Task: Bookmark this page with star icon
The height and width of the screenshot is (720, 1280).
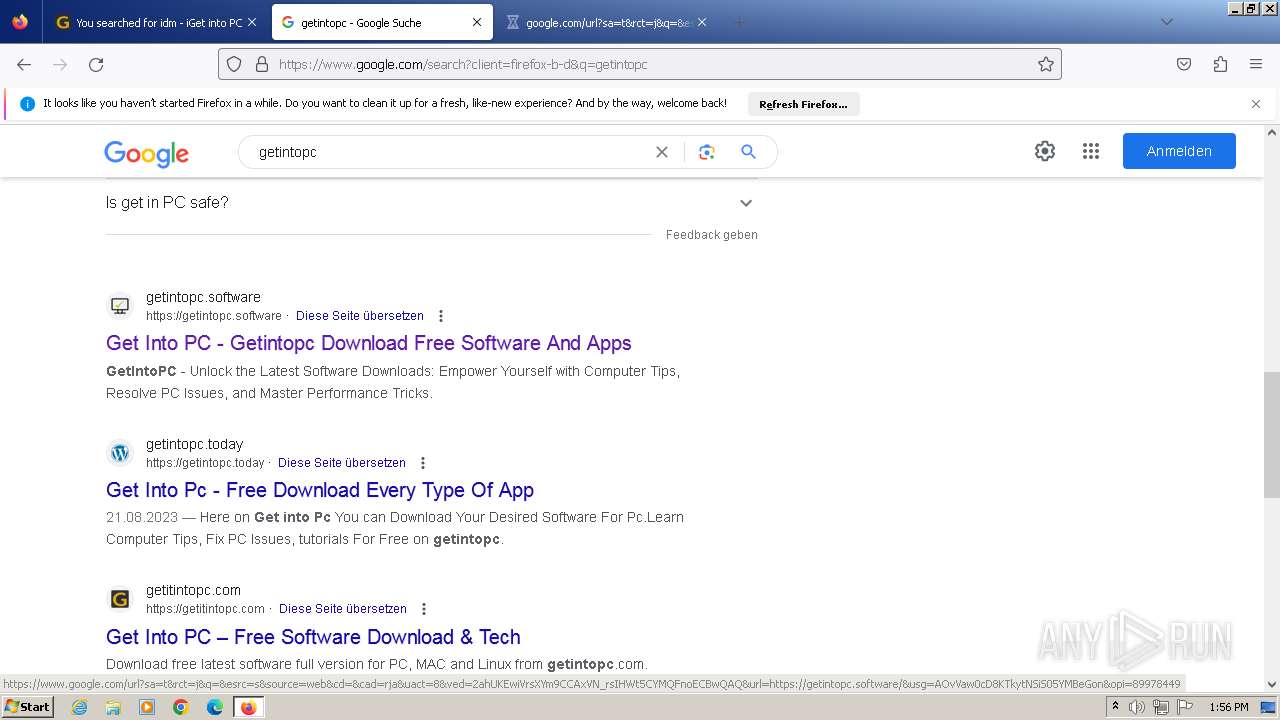Action: pyautogui.click(x=1046, y=64)
